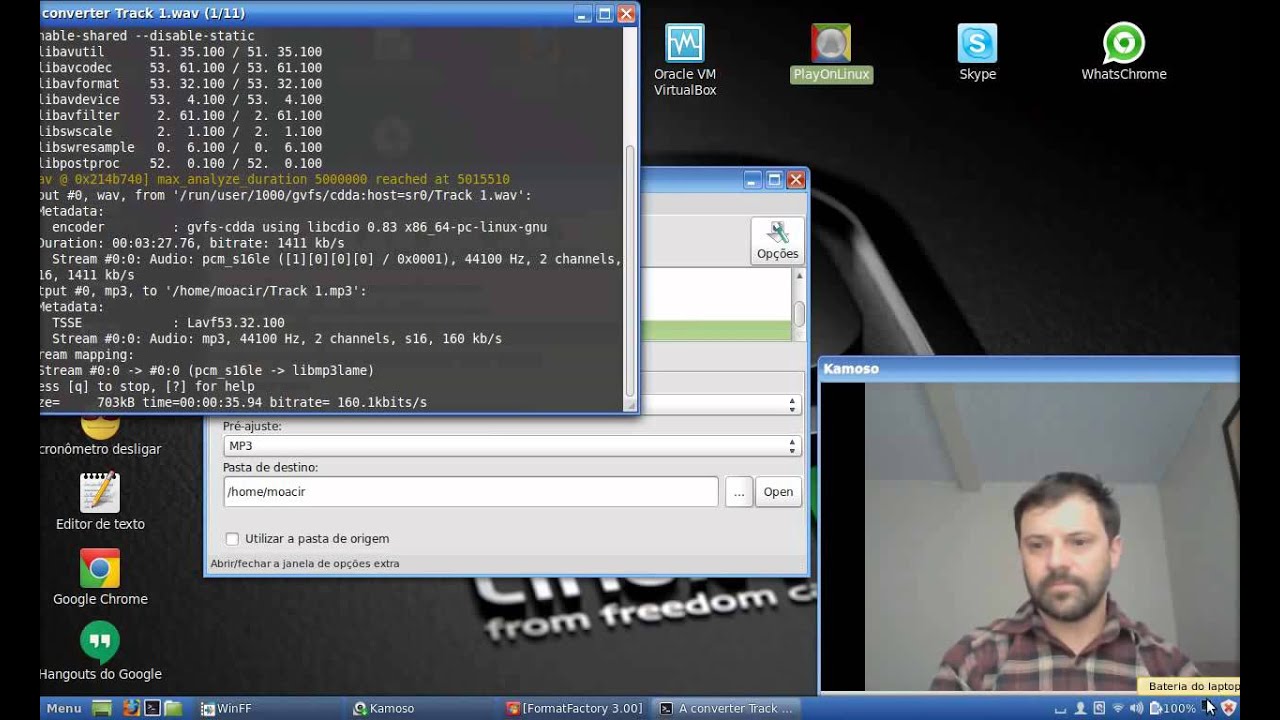Click the Open button in WinFF
The width and height of the screenshot is (1280, 720).
coord(778,492)
